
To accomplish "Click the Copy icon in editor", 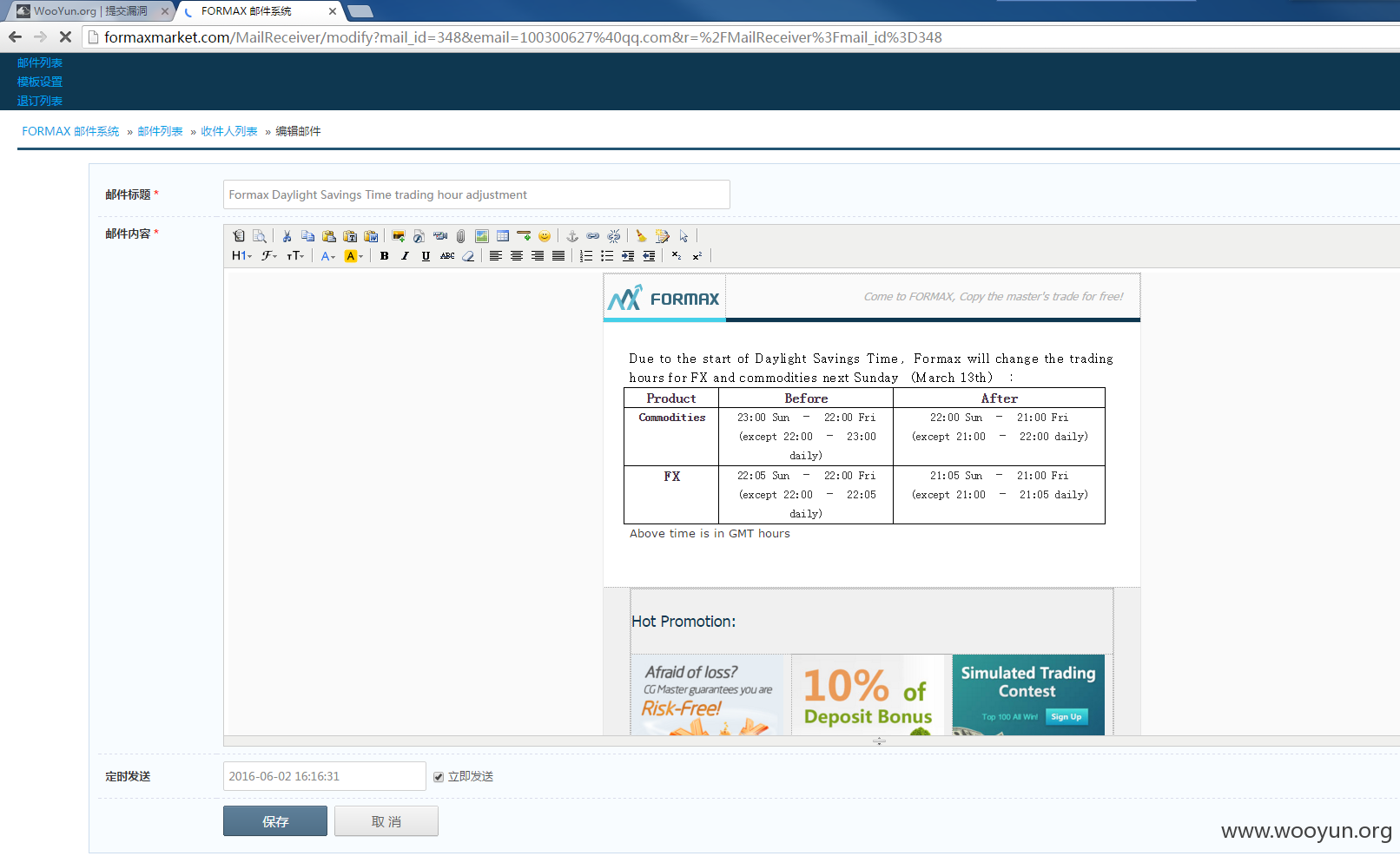I will tap(307, 236).
